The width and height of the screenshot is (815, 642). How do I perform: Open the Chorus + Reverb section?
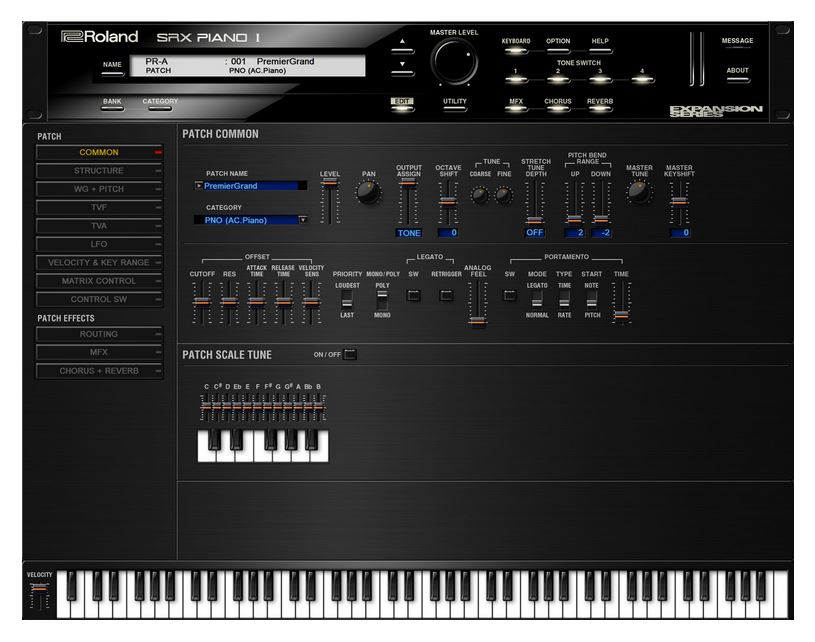(99, 371)
